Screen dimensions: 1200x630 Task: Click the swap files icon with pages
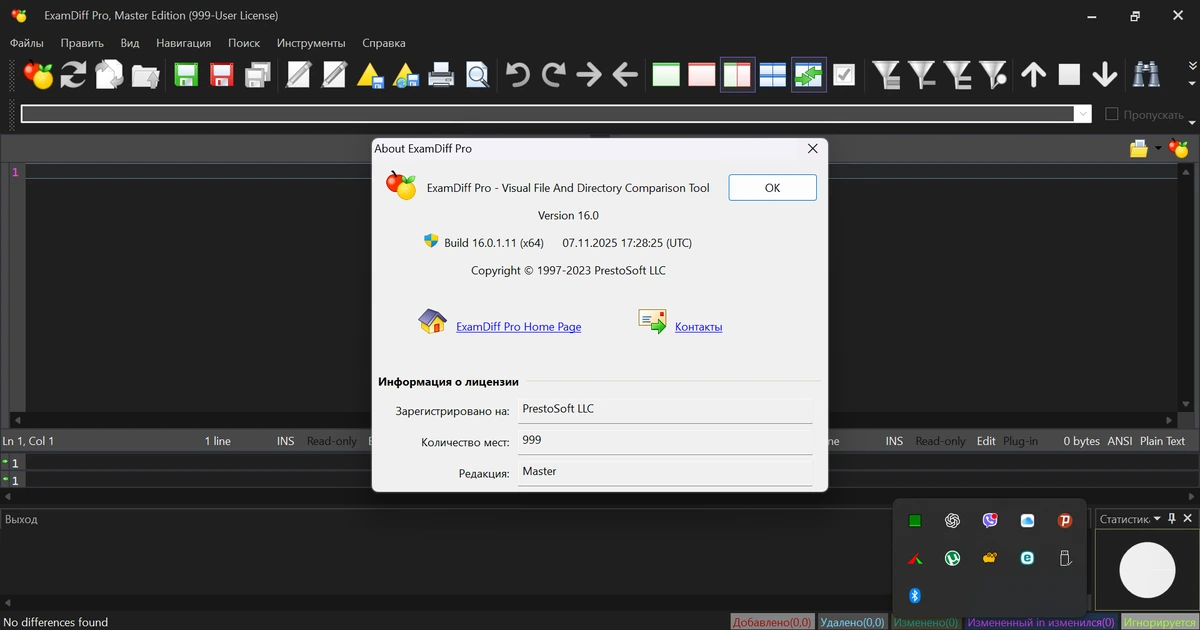(109, 75)
